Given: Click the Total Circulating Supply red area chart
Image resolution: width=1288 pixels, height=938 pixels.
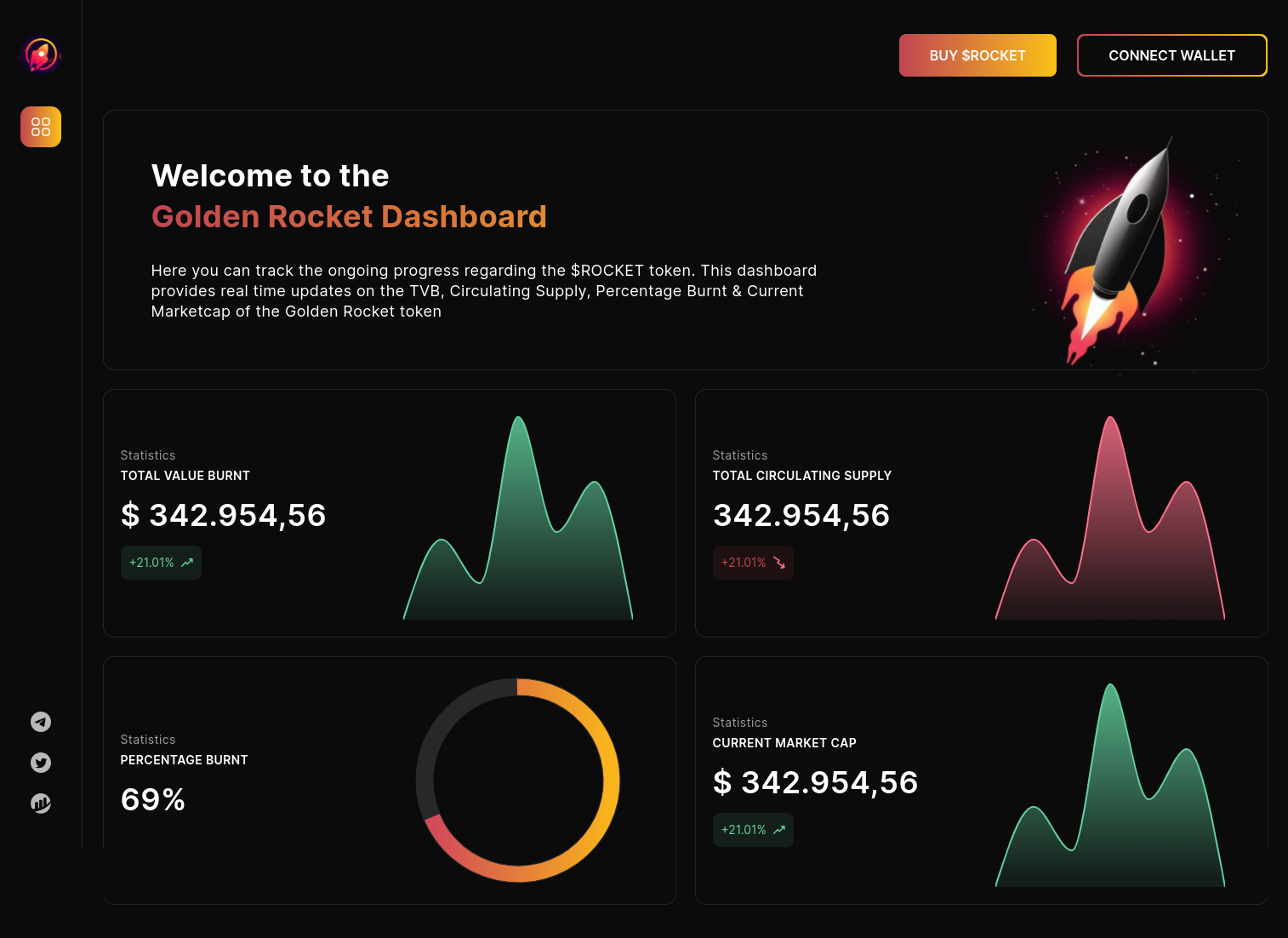Looking at the screenshot, I should (x=1110, y=518).
